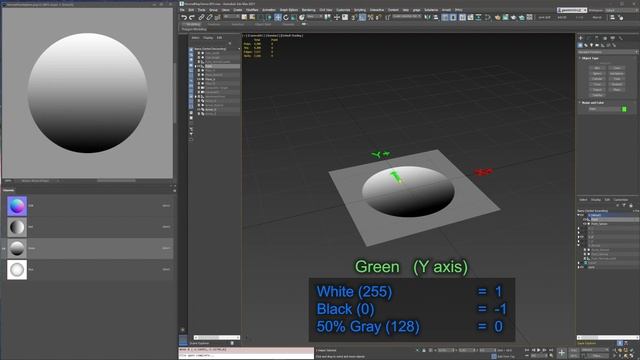The image size is (640, 360).
Task: Select the Shapes category icon in Create panel
Action: tap(586, 45)
